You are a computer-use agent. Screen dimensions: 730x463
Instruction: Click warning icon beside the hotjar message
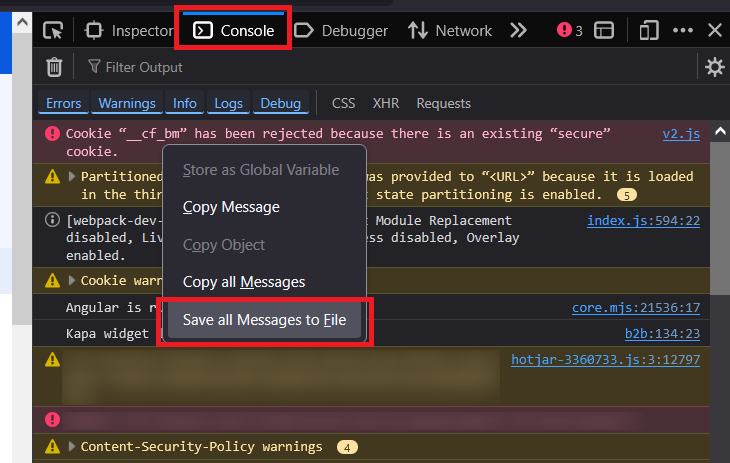coord(52,359)
